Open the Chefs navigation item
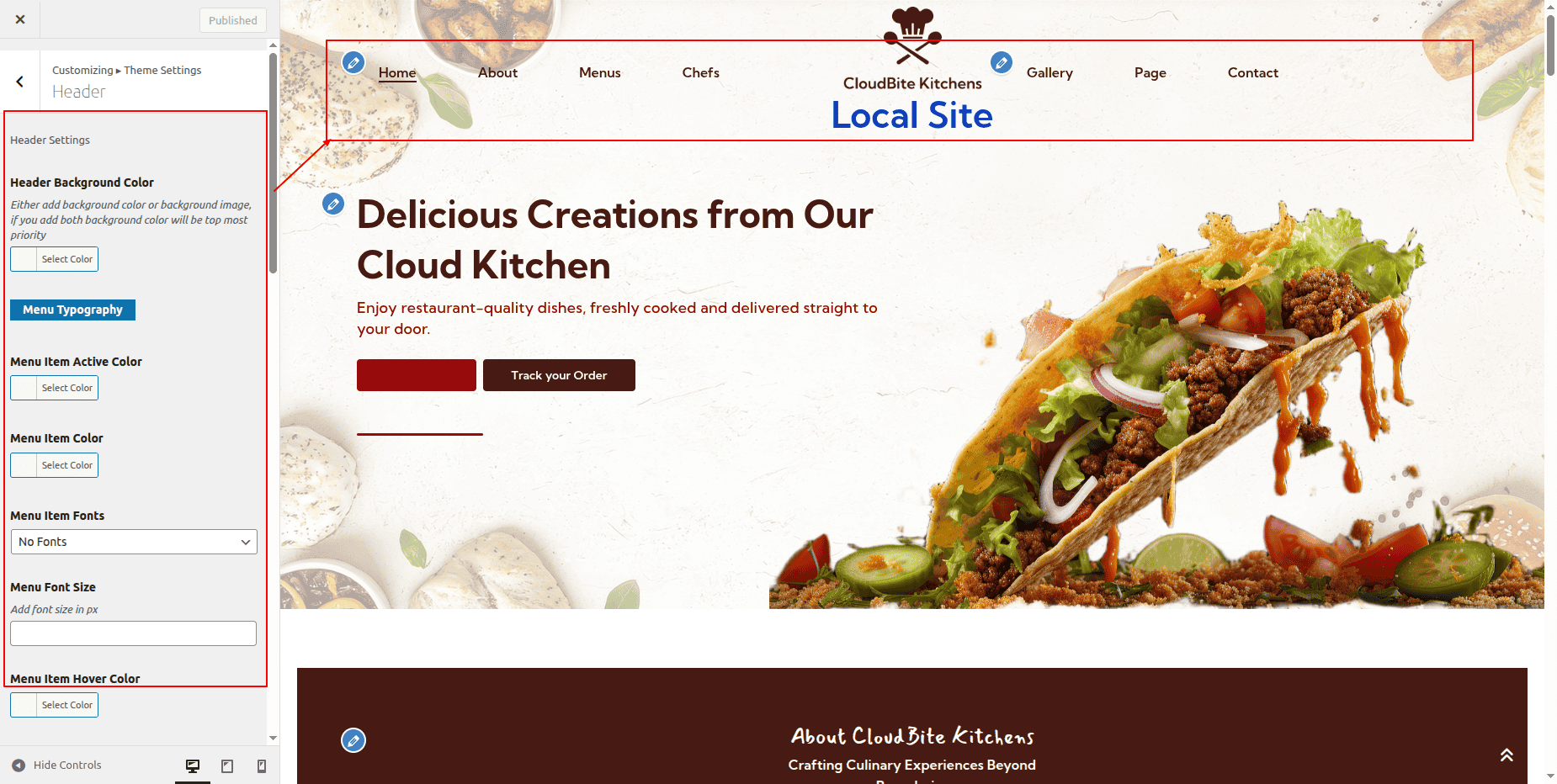This screenshot has height=784, width=1557. [700, 73]
